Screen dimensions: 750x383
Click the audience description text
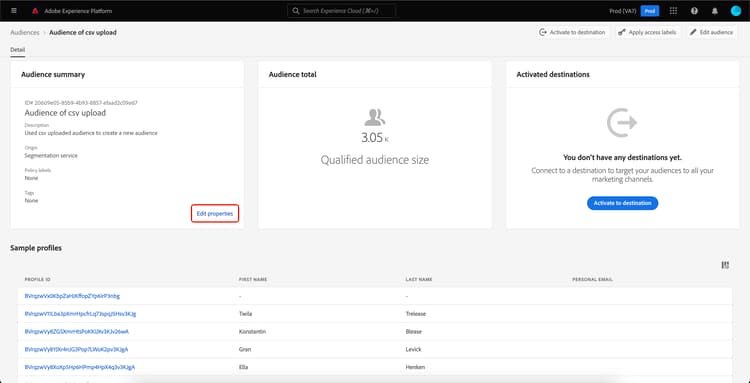91,133
